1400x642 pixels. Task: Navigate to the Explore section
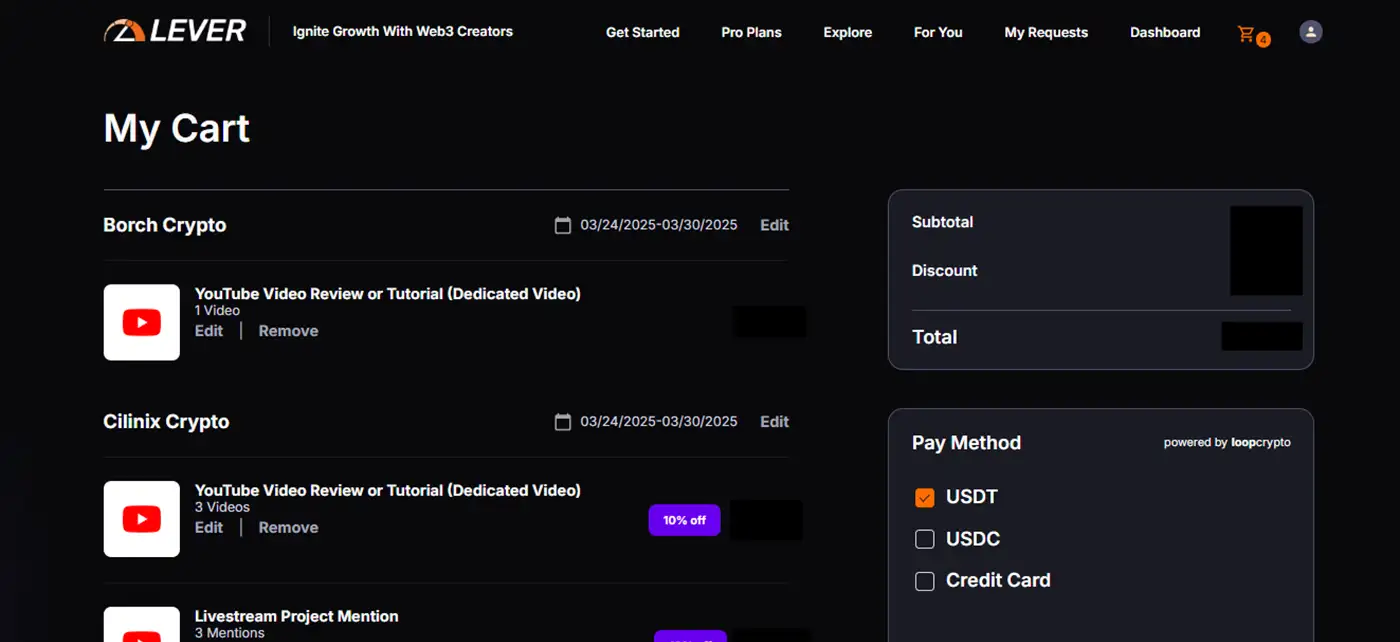pyautogui.click(x=847, y=32)
